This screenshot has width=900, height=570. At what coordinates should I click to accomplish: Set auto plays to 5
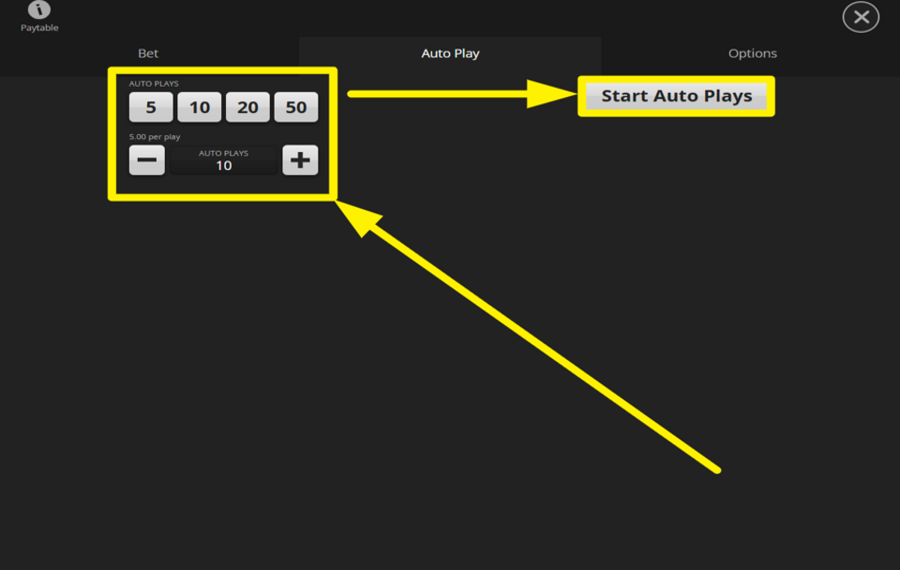tap(151, 107)
